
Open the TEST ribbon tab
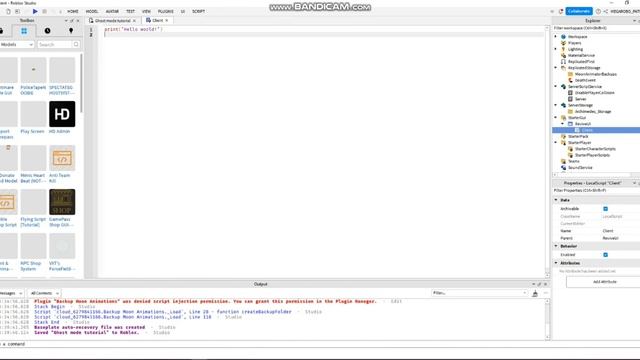tap(130, 11)
